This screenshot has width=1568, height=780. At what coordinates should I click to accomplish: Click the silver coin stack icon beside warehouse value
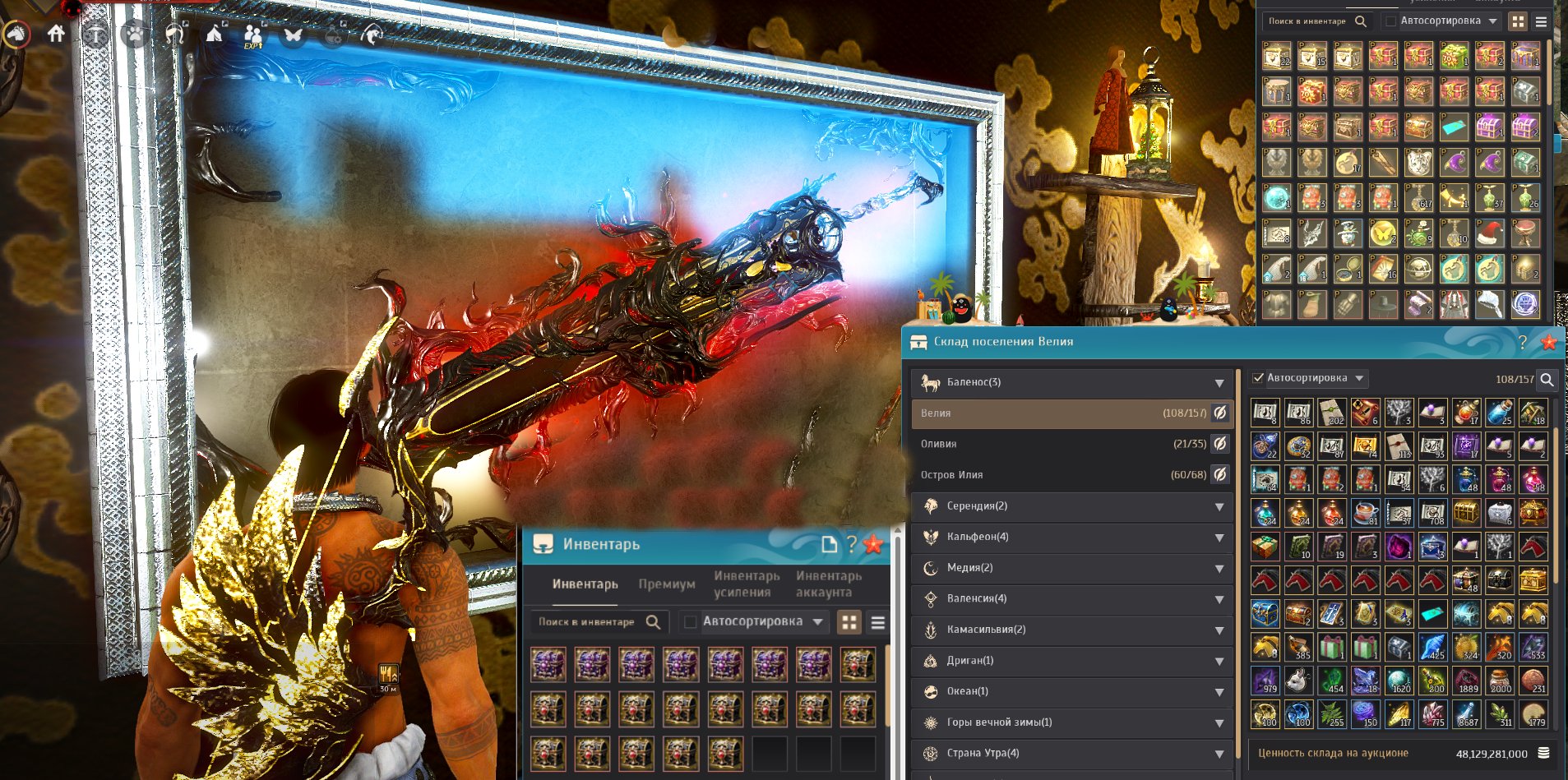(1543, 753)
